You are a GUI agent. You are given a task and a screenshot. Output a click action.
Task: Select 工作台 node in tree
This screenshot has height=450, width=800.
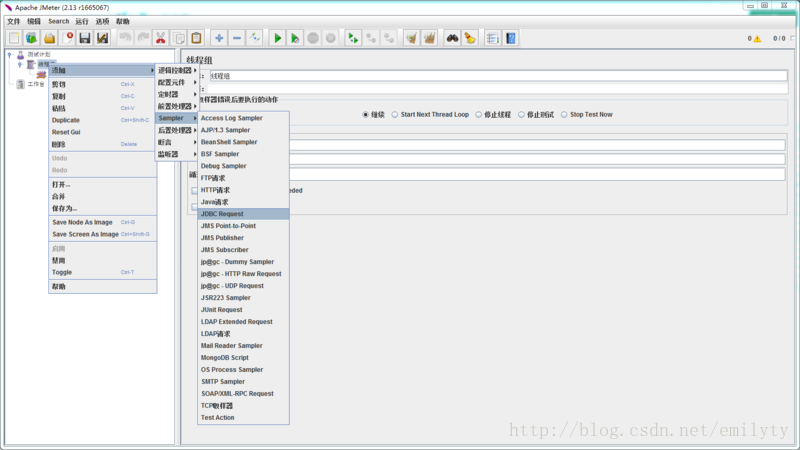pos(36,84)
